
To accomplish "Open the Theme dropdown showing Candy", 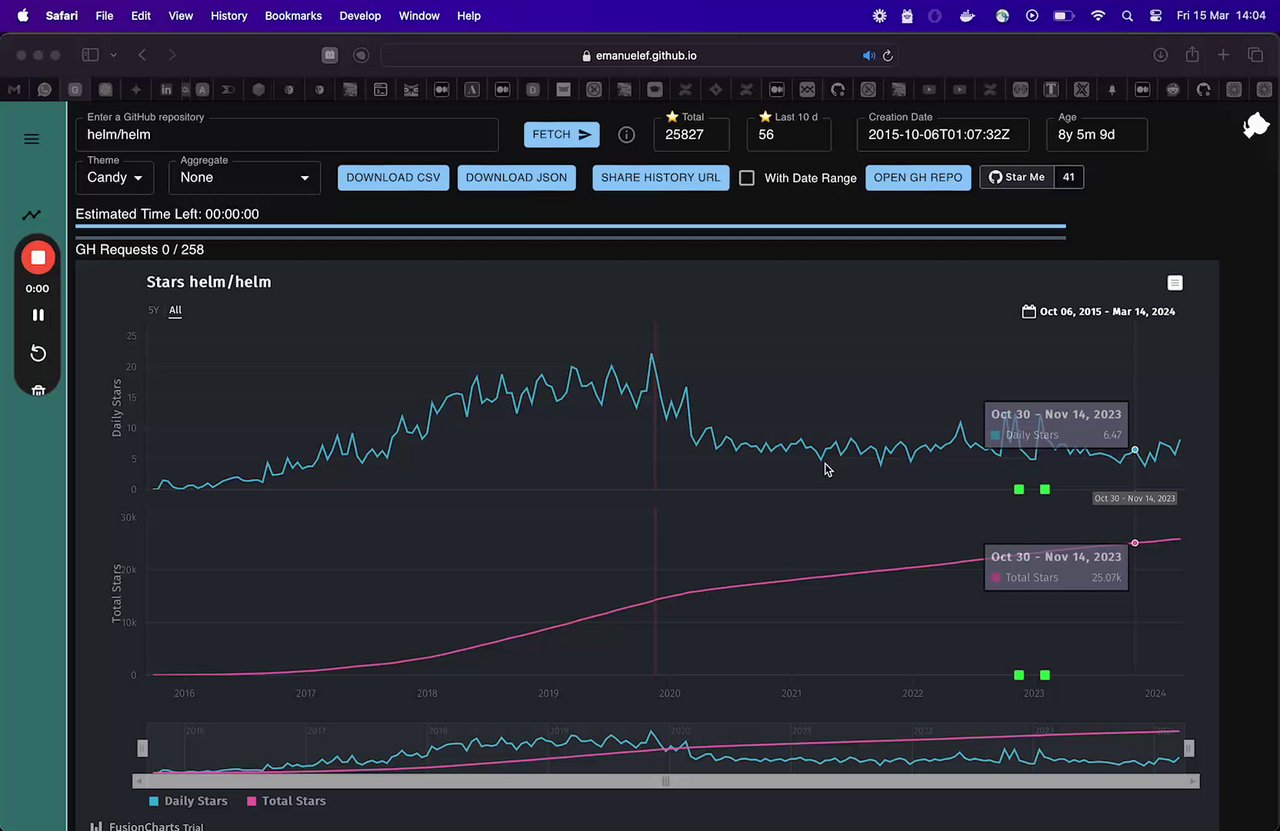I will tap(115, 177).
